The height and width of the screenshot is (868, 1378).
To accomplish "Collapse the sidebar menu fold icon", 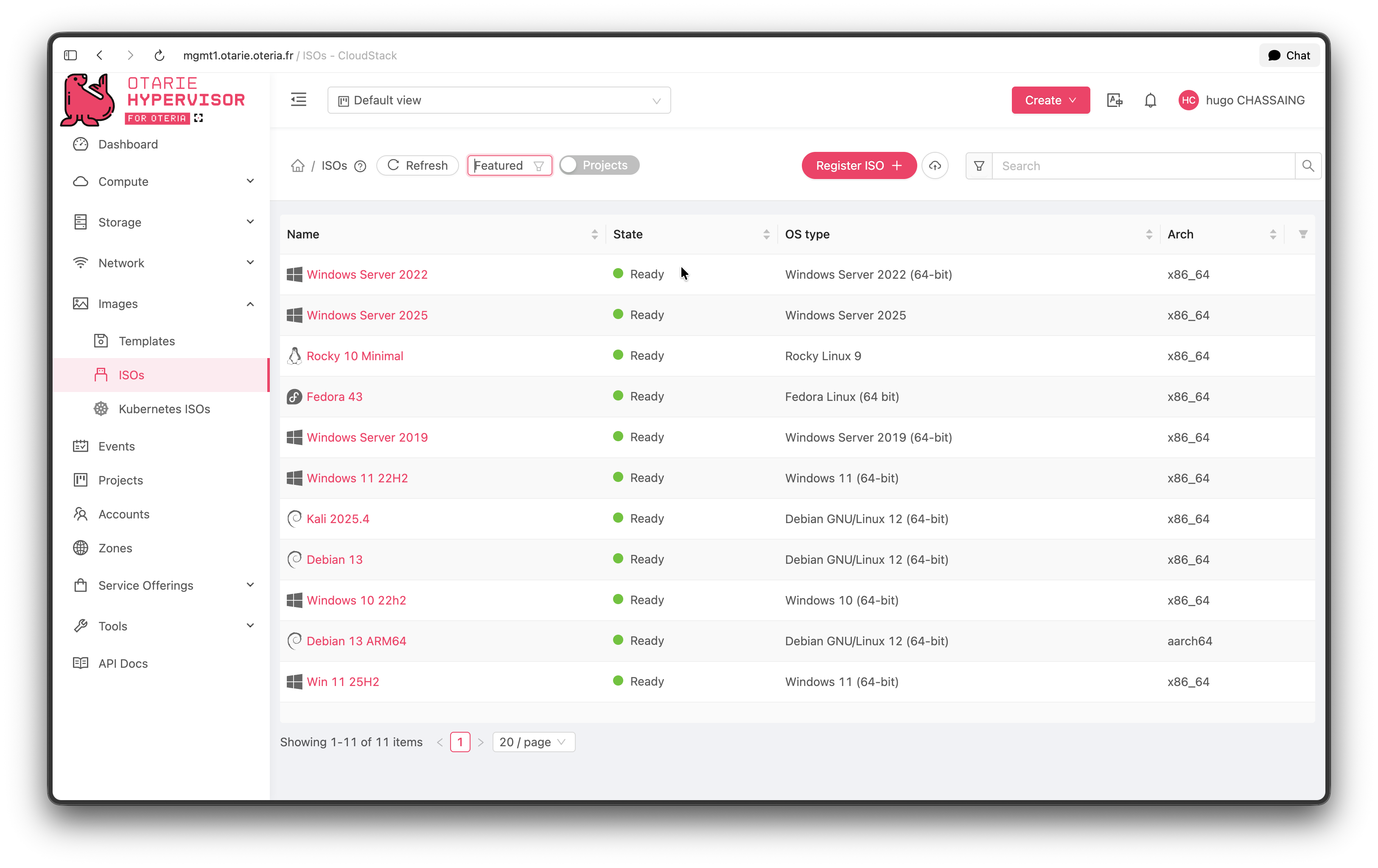I will click(x=298, y=100).
